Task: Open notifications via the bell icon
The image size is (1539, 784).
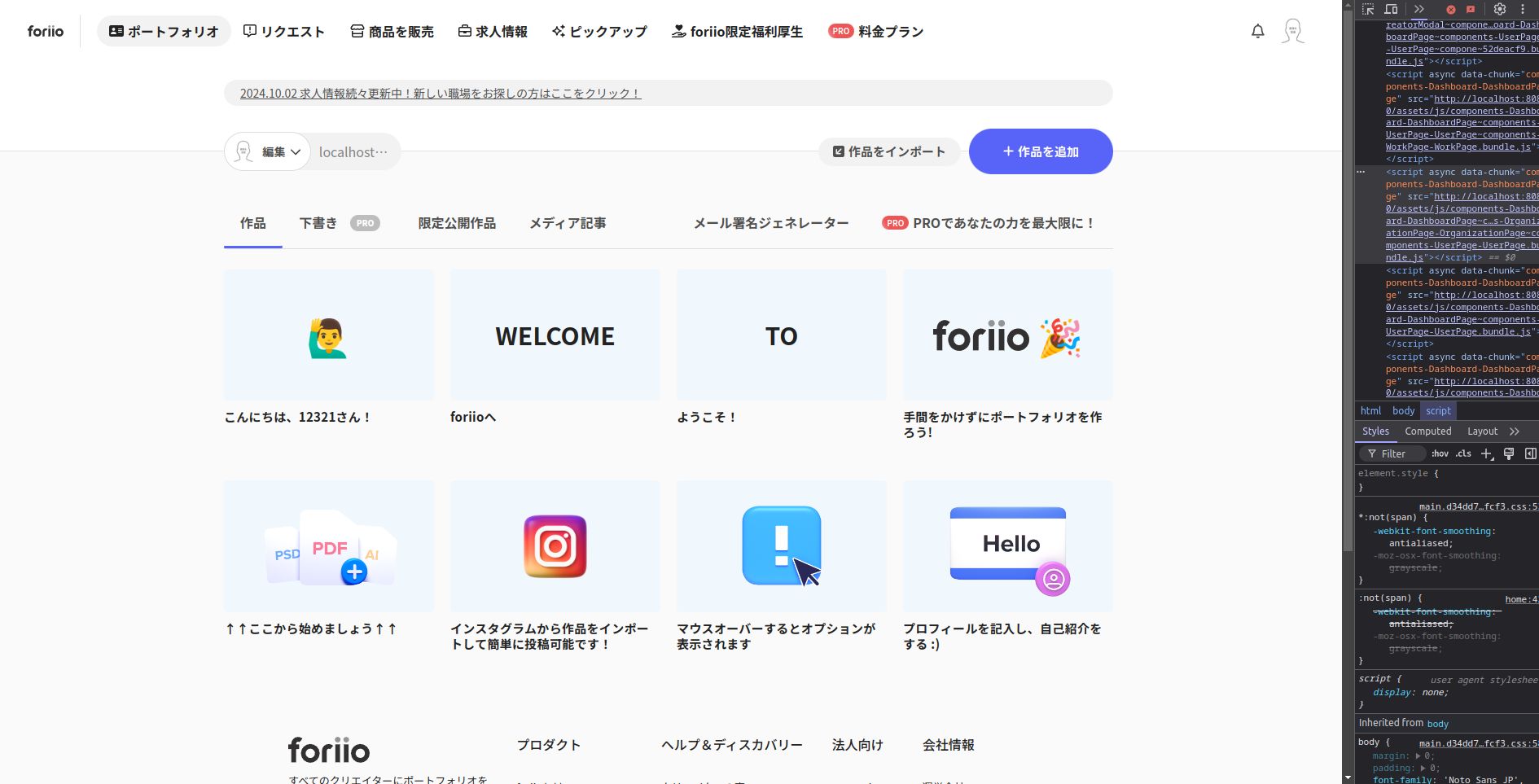Action: pyautogui.click(x=1257, y=31)
